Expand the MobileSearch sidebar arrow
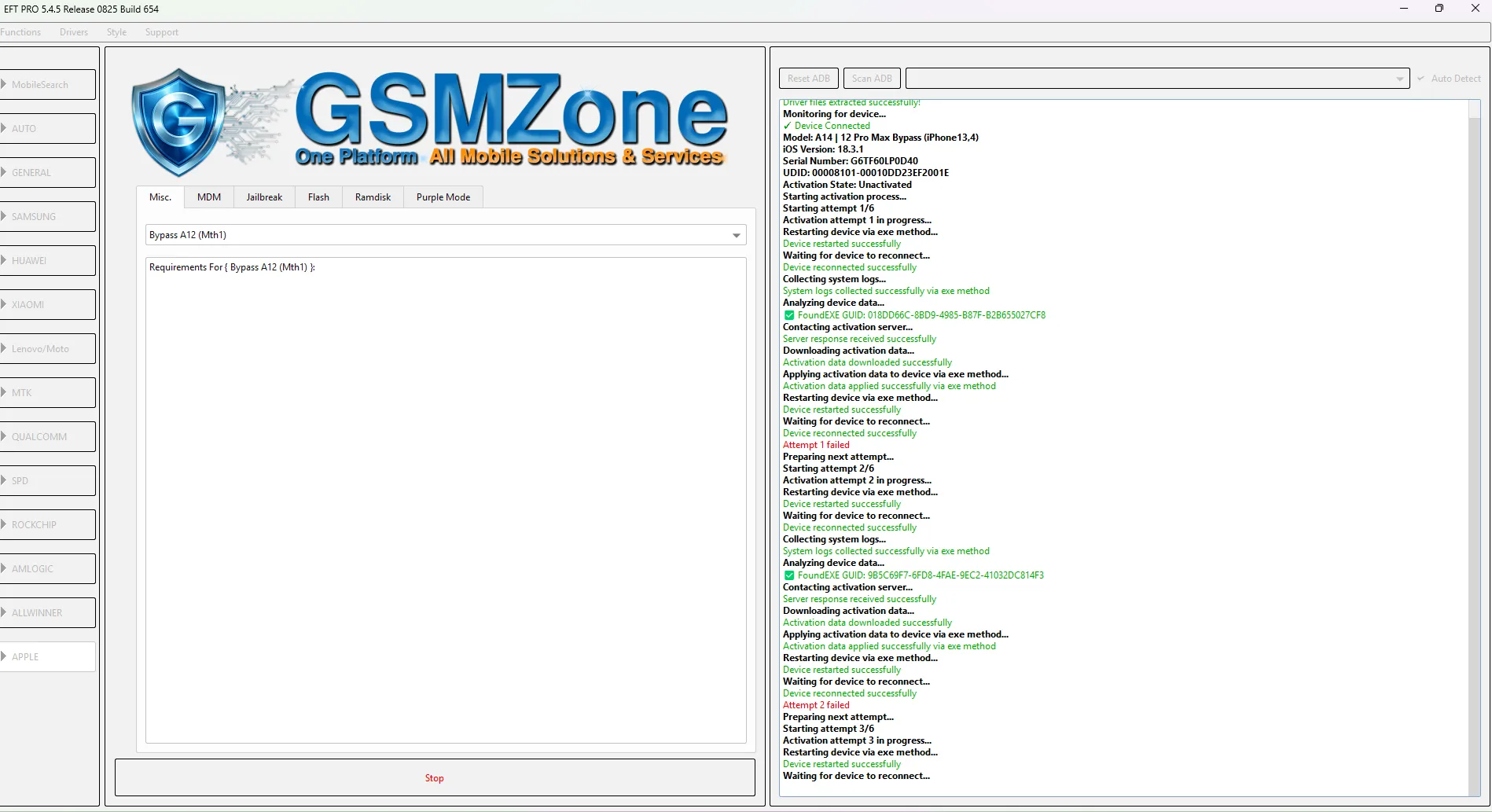The width and height of the screenshot is (1492, 812). point(4,84)
